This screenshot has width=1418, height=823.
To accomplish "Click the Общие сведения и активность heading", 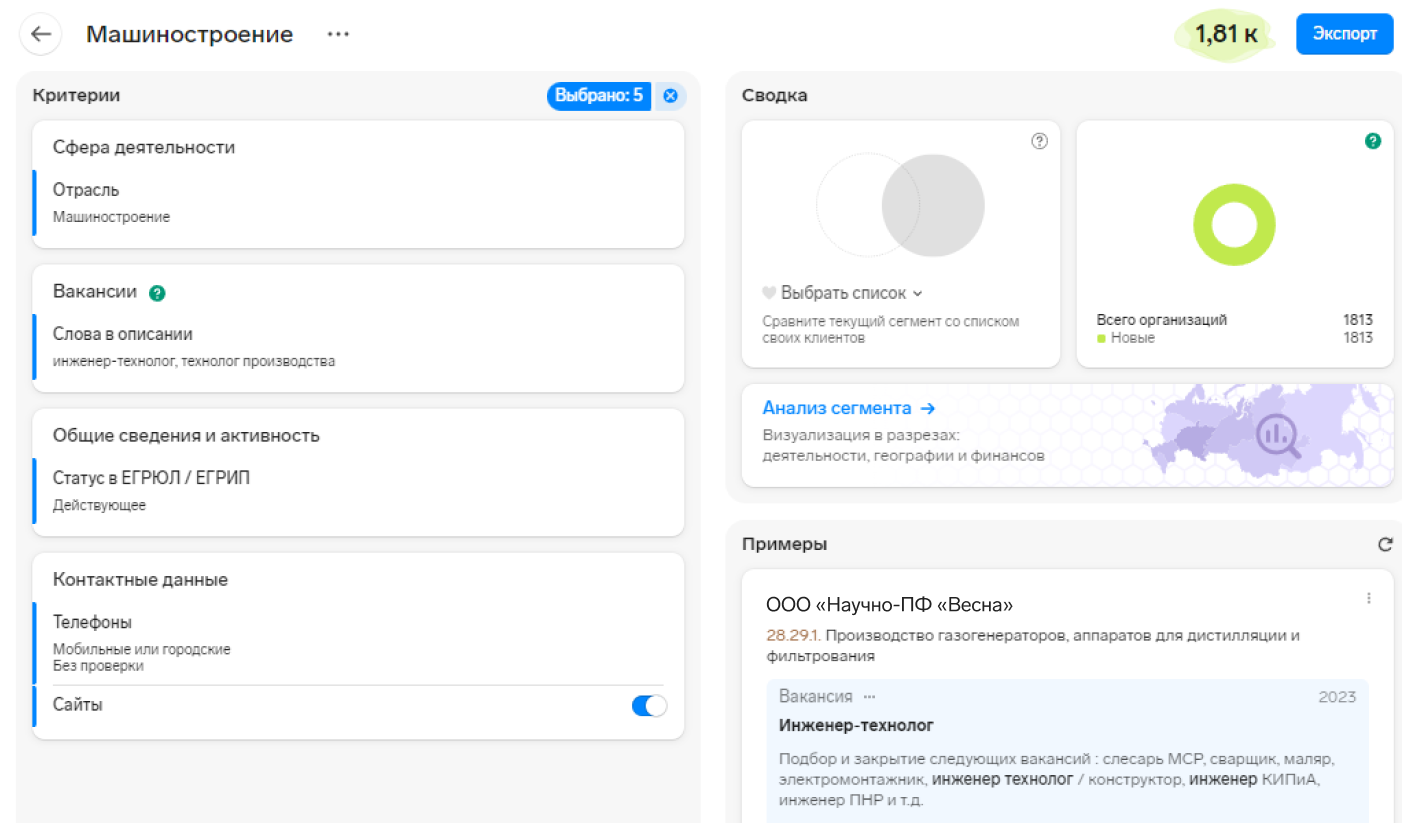I will (186, 436).
